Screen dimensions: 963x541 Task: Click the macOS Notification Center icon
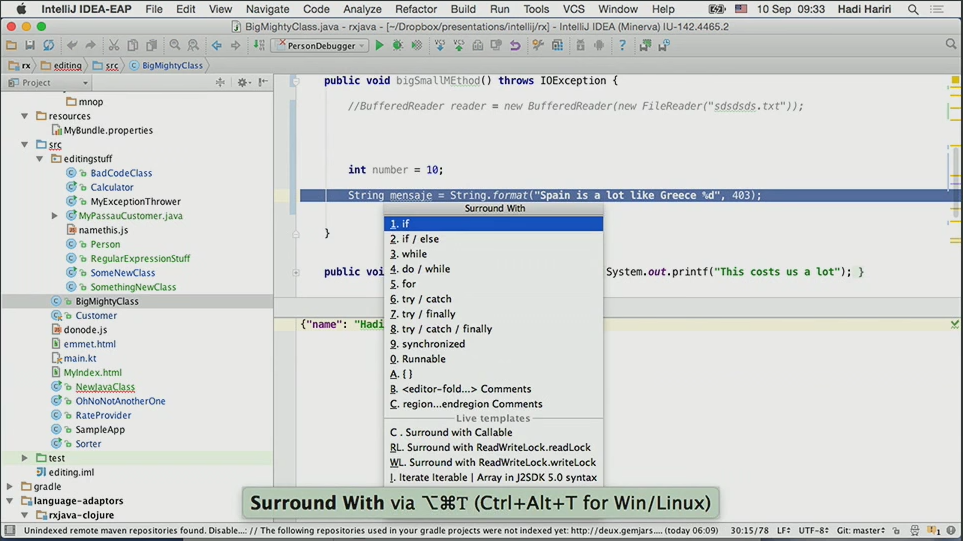click(x=937, y=9)
